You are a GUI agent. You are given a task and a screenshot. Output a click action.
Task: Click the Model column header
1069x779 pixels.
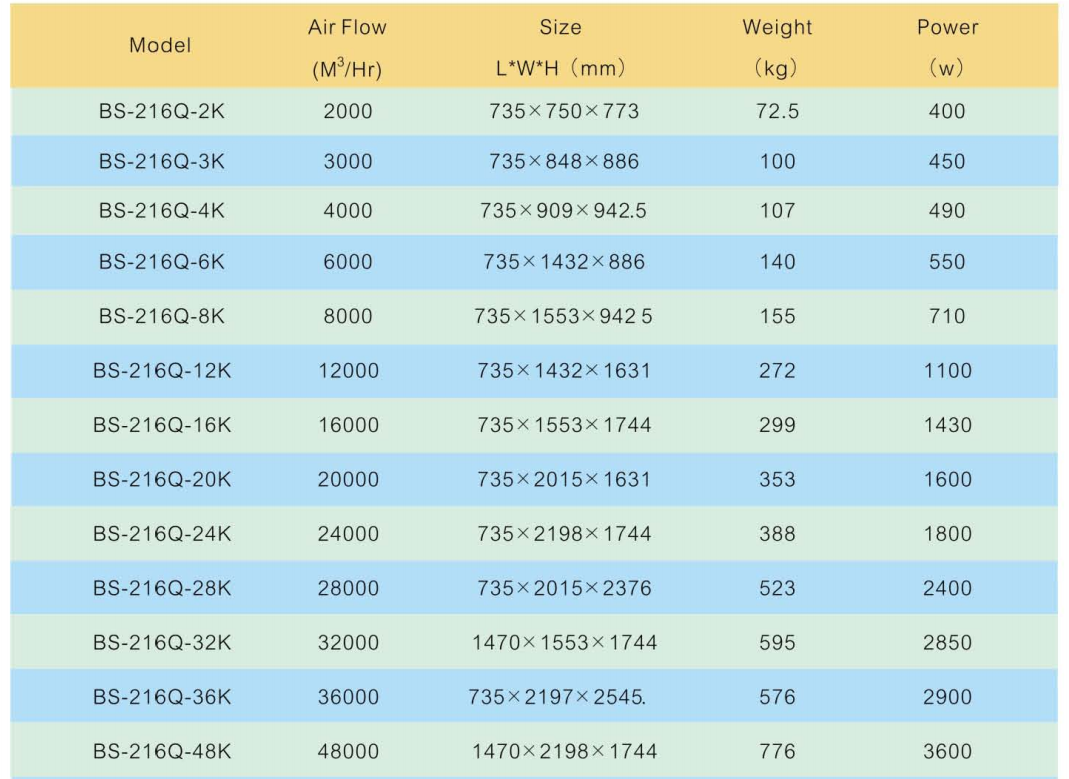tap(160, 45)
